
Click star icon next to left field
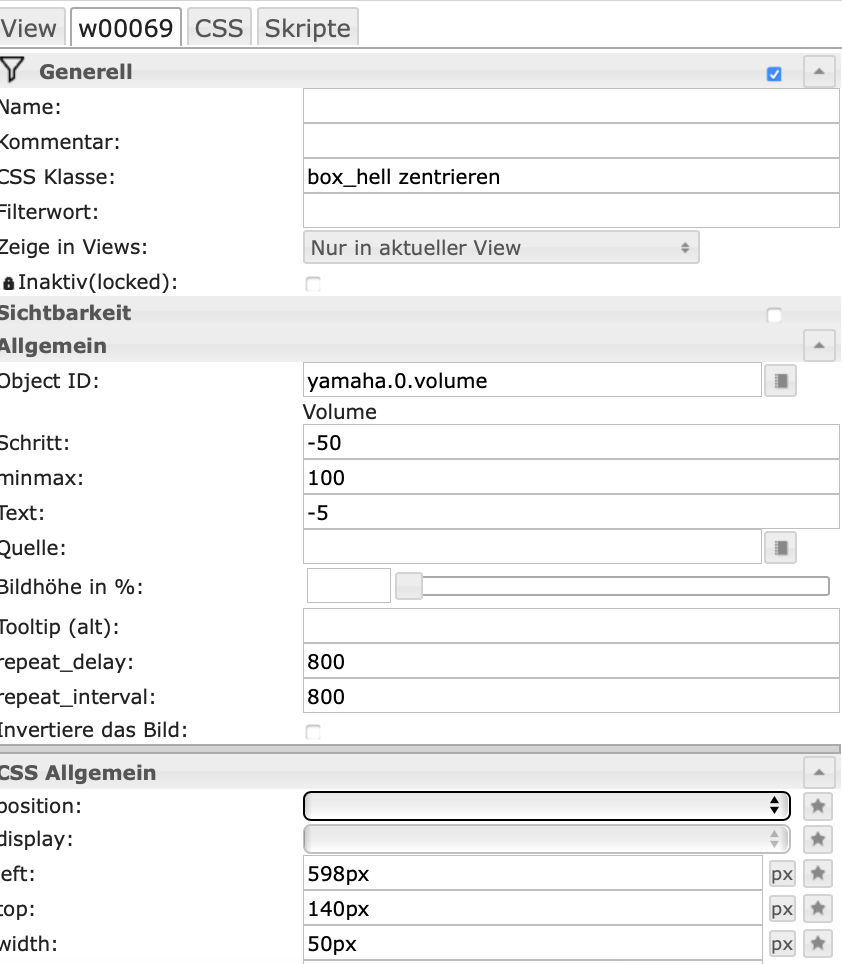(818, 874)
